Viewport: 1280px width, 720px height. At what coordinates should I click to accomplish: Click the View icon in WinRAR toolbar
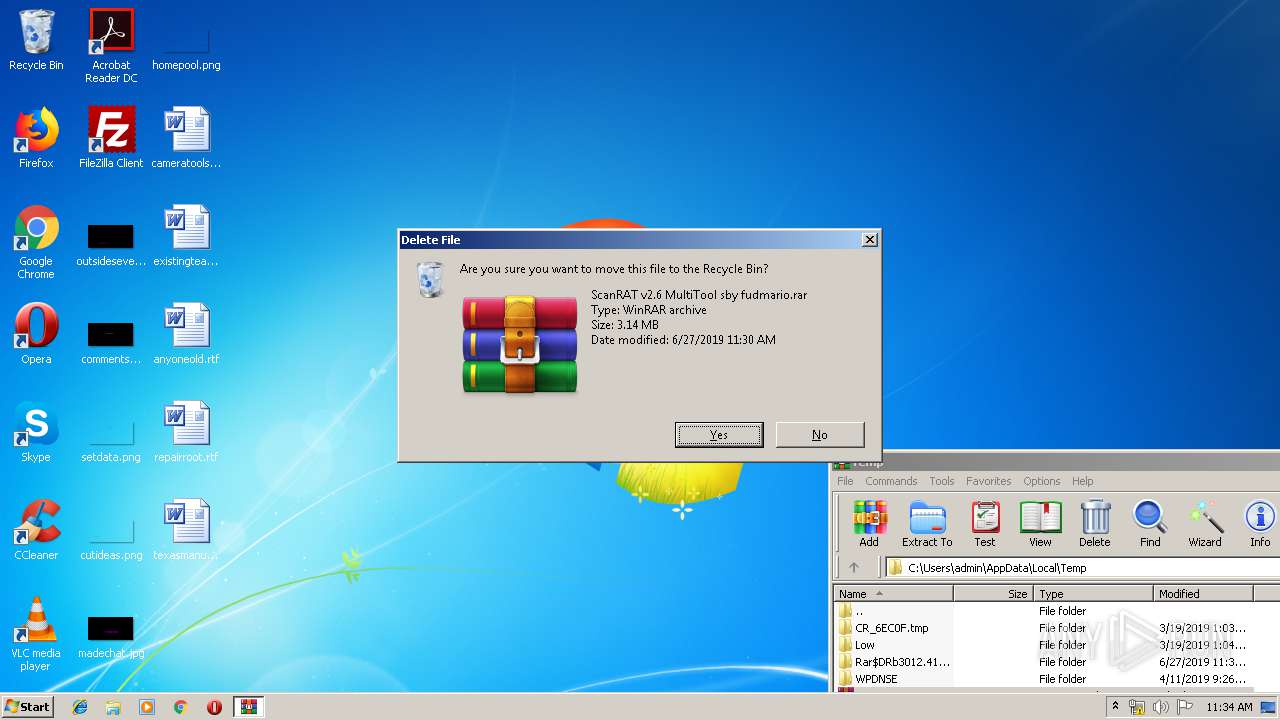1040,524
